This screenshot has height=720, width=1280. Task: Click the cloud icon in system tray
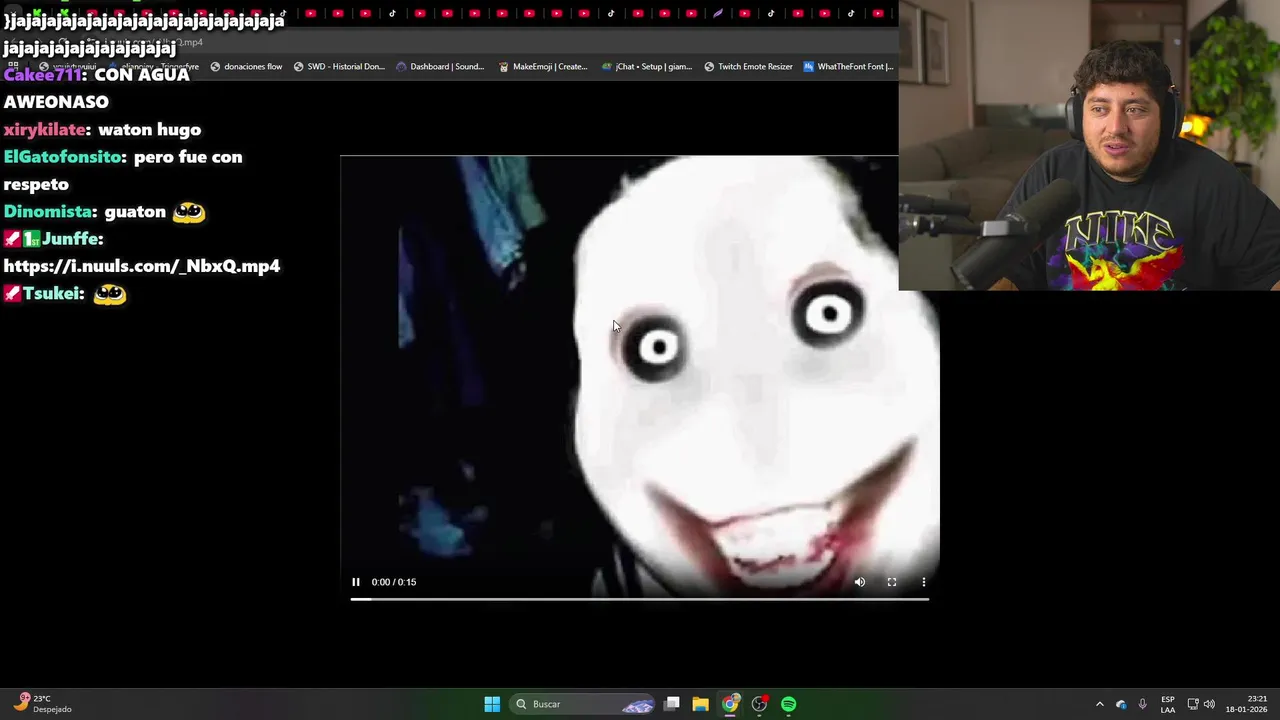(1121, 704)
